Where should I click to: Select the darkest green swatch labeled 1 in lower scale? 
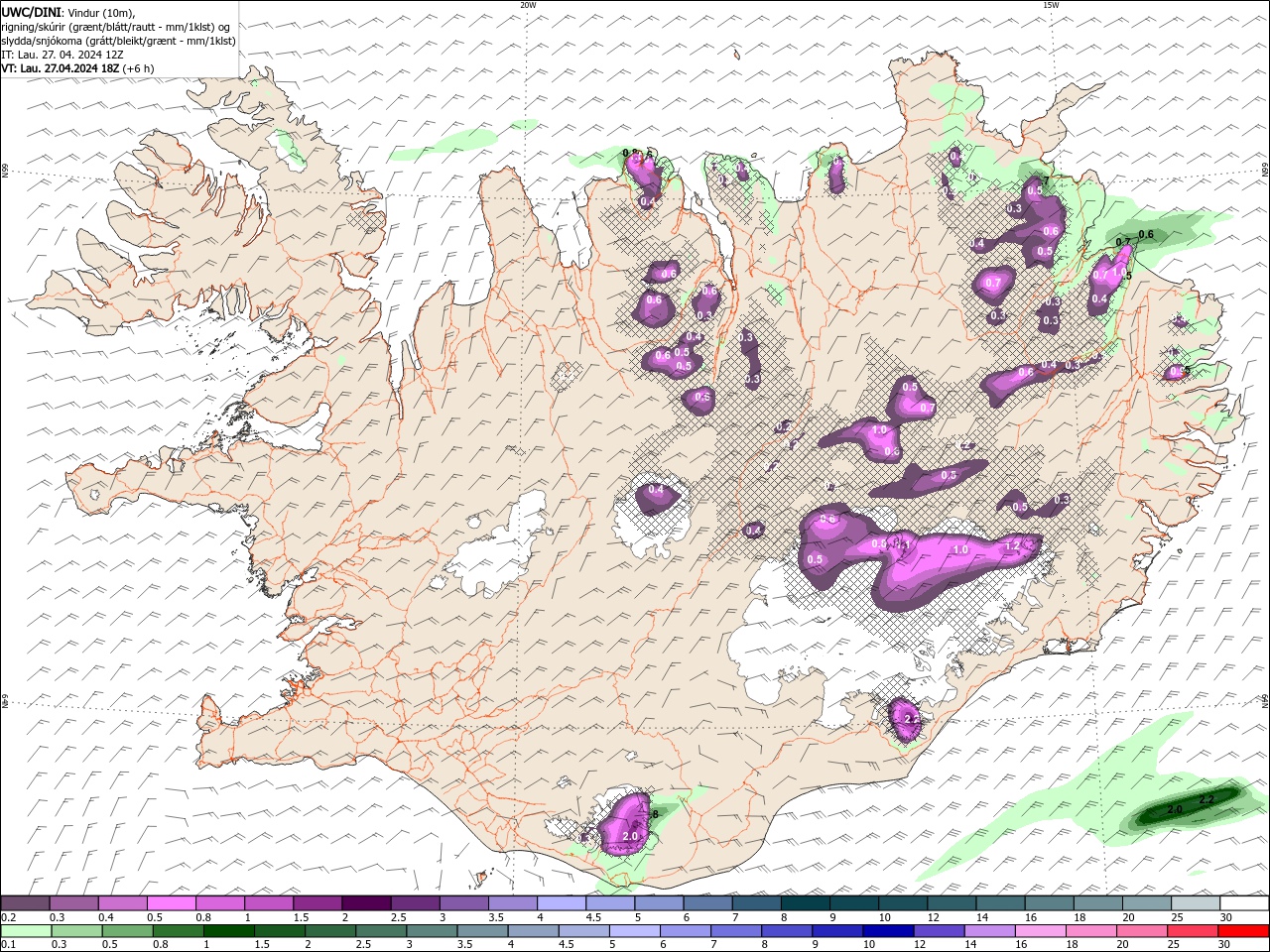pos(228,931)
